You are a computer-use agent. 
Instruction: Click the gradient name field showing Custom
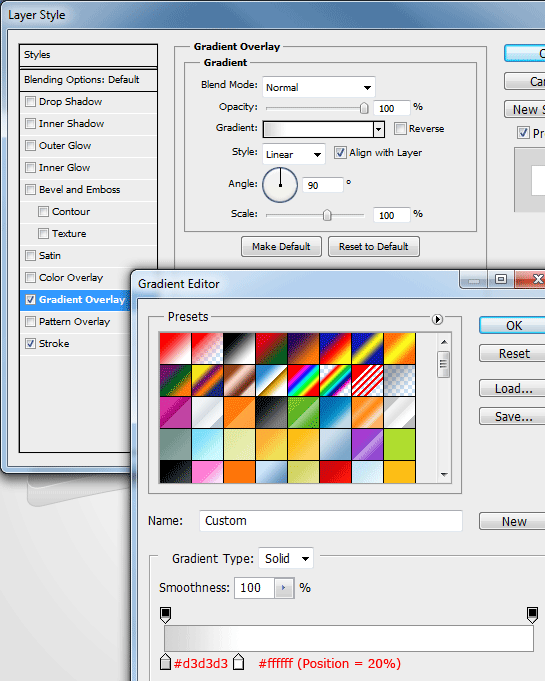coord(330,521)
